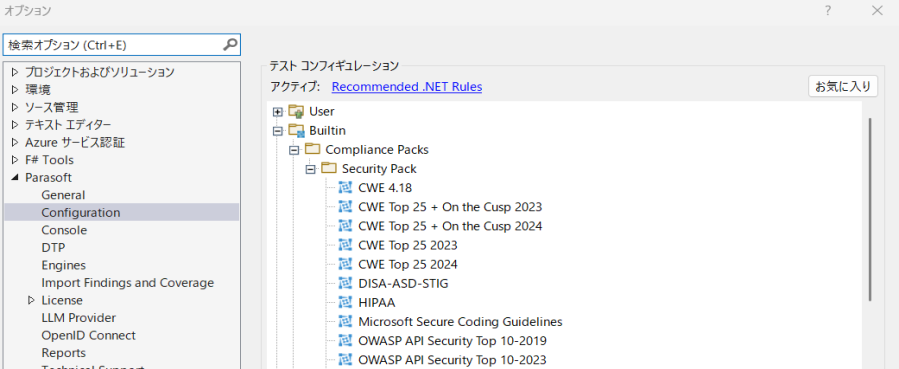Expand the テキスト エディター category
Viewport: 899px width, 369px height.
[15, 125]
